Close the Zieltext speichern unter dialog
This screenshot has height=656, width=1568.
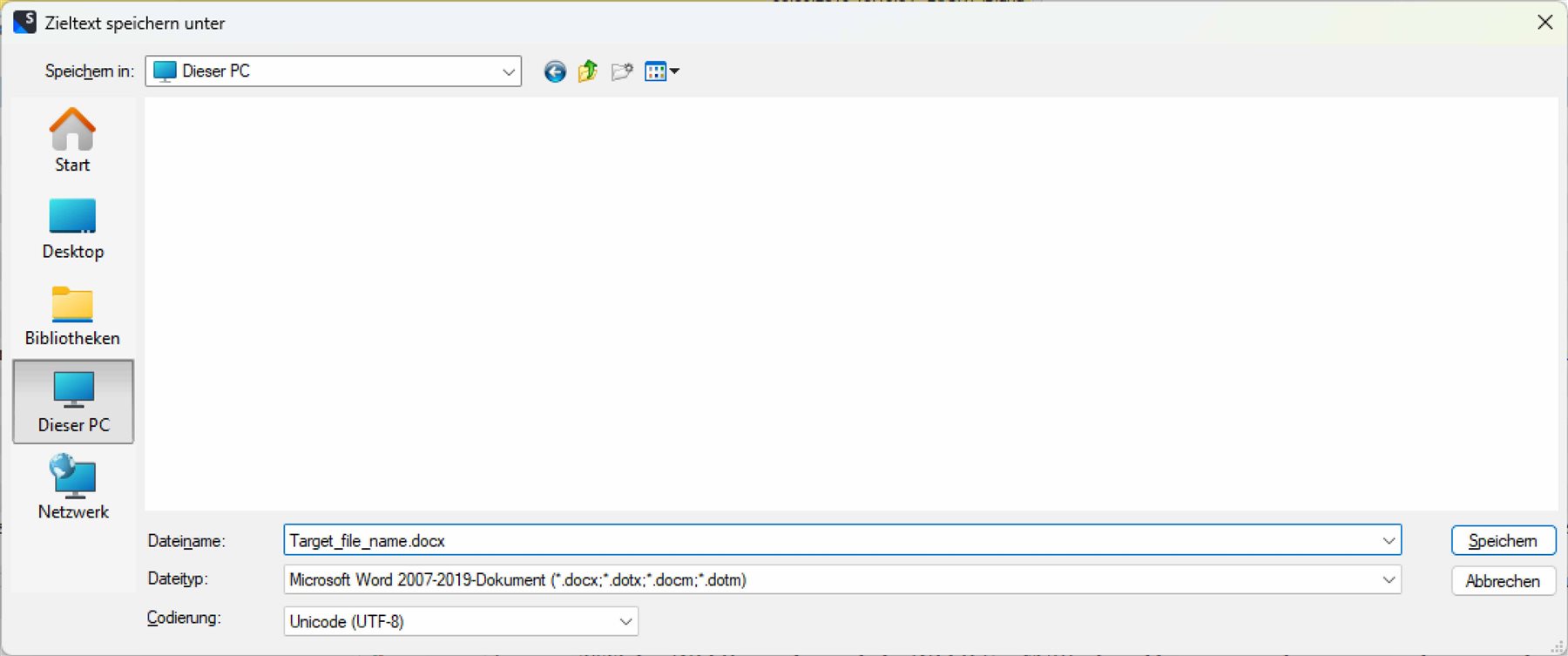1544,23
